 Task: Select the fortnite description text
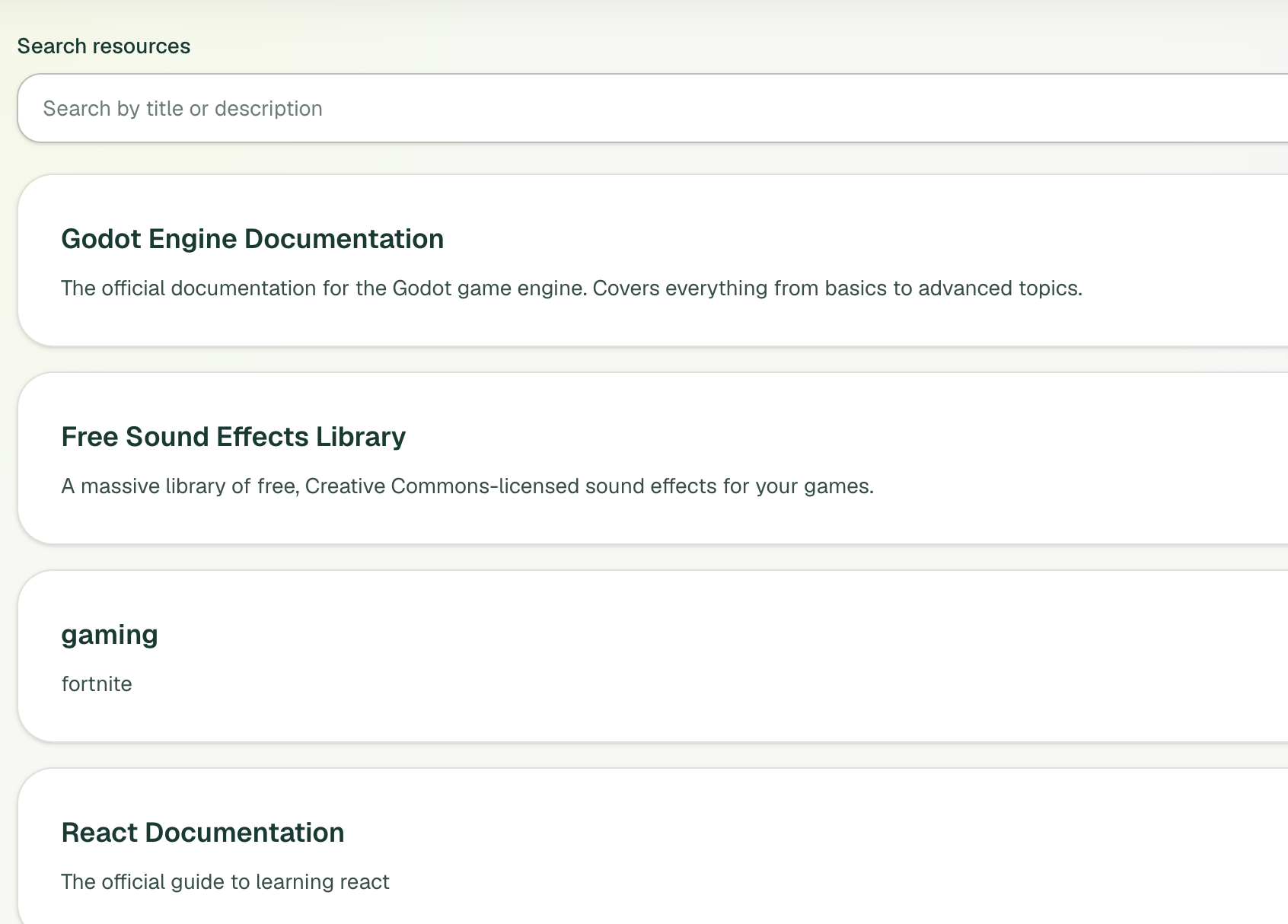click(97, 684)
